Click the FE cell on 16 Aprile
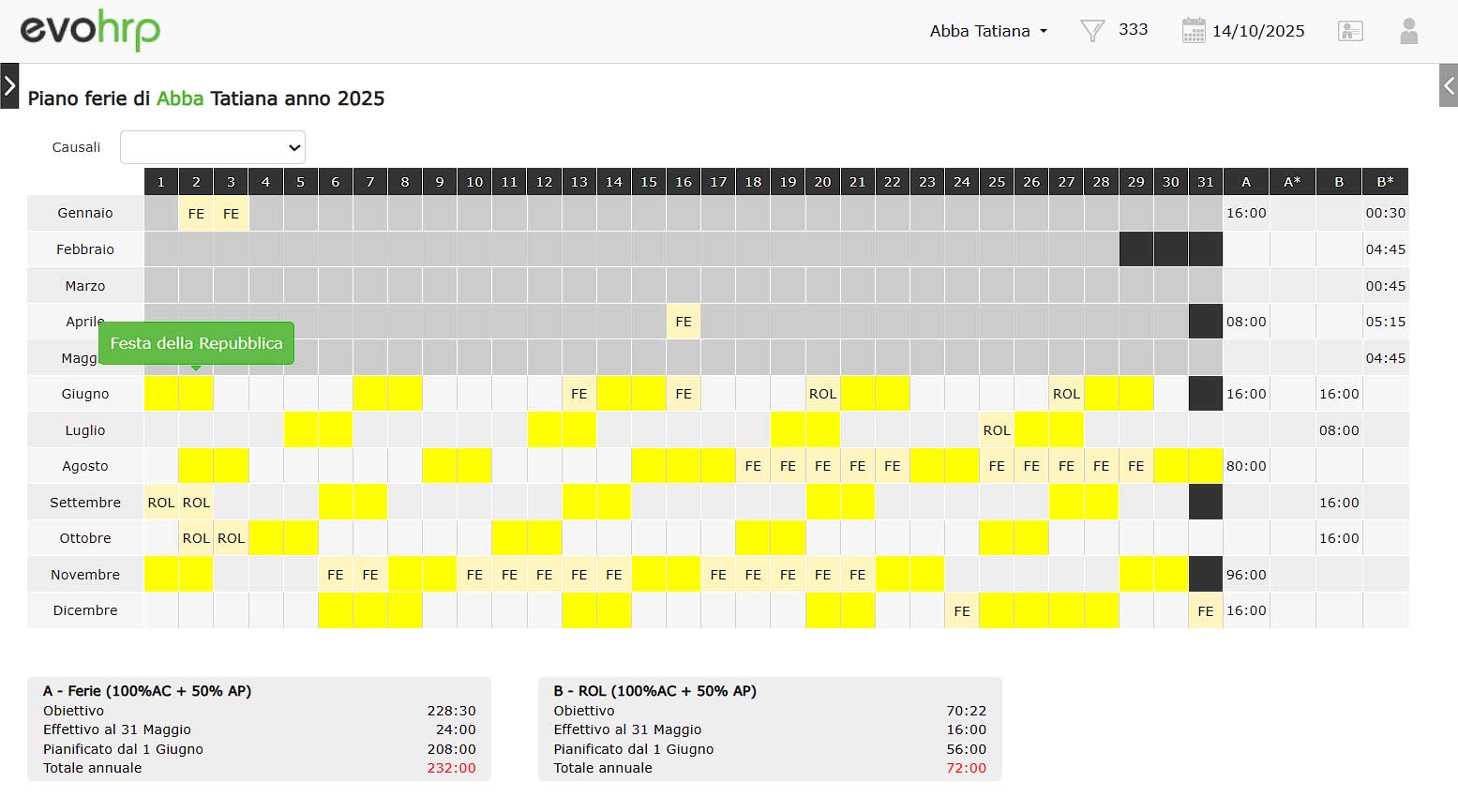 tap(684, 322)
